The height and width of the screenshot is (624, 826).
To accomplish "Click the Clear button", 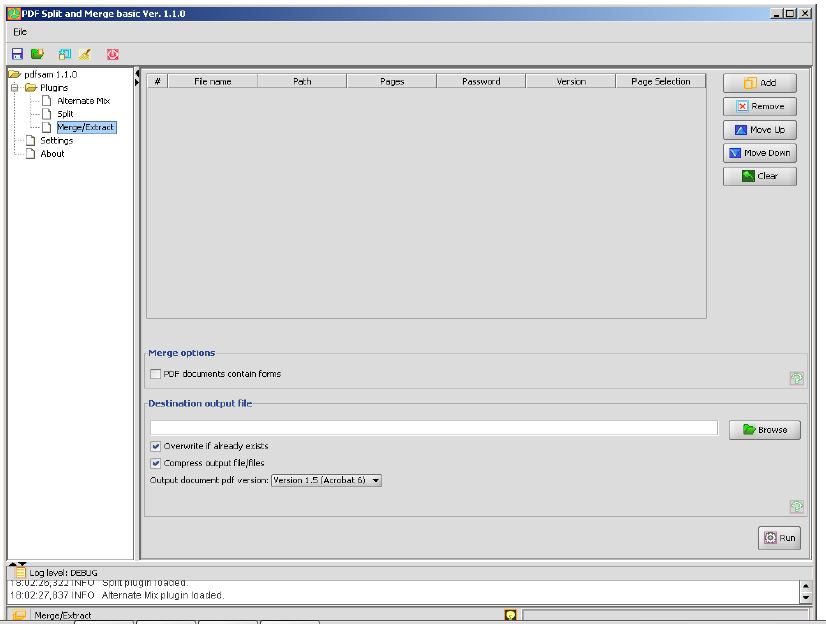I will pyautogui.click(x=760, y=176).
